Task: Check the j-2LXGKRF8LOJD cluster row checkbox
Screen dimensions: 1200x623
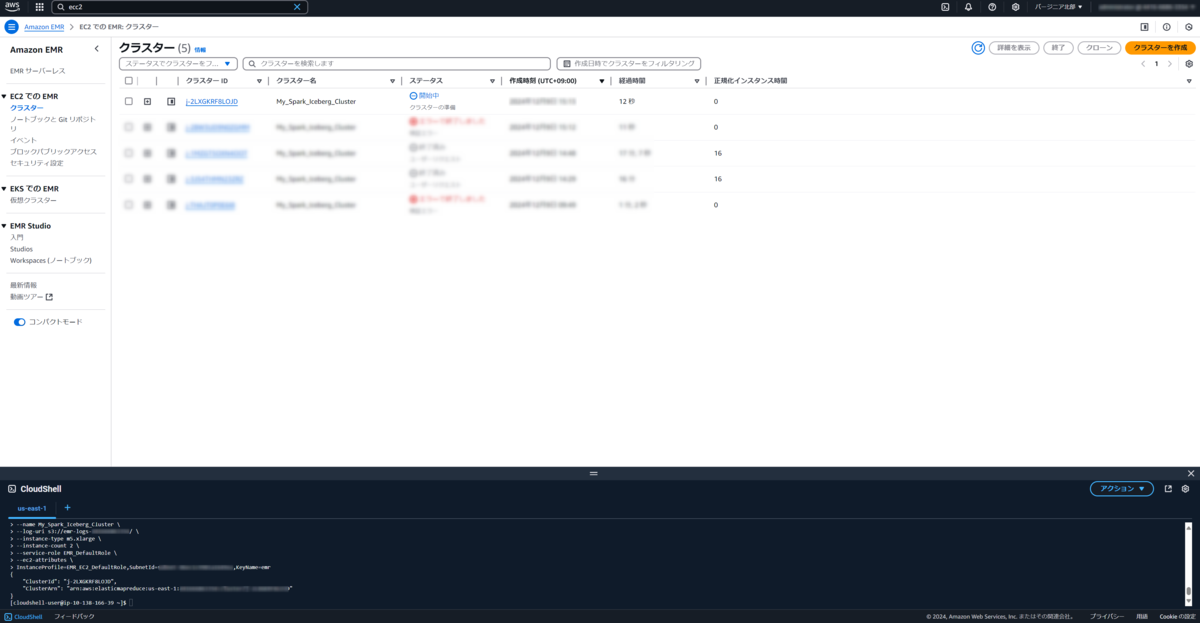Action: pos(128,101)
